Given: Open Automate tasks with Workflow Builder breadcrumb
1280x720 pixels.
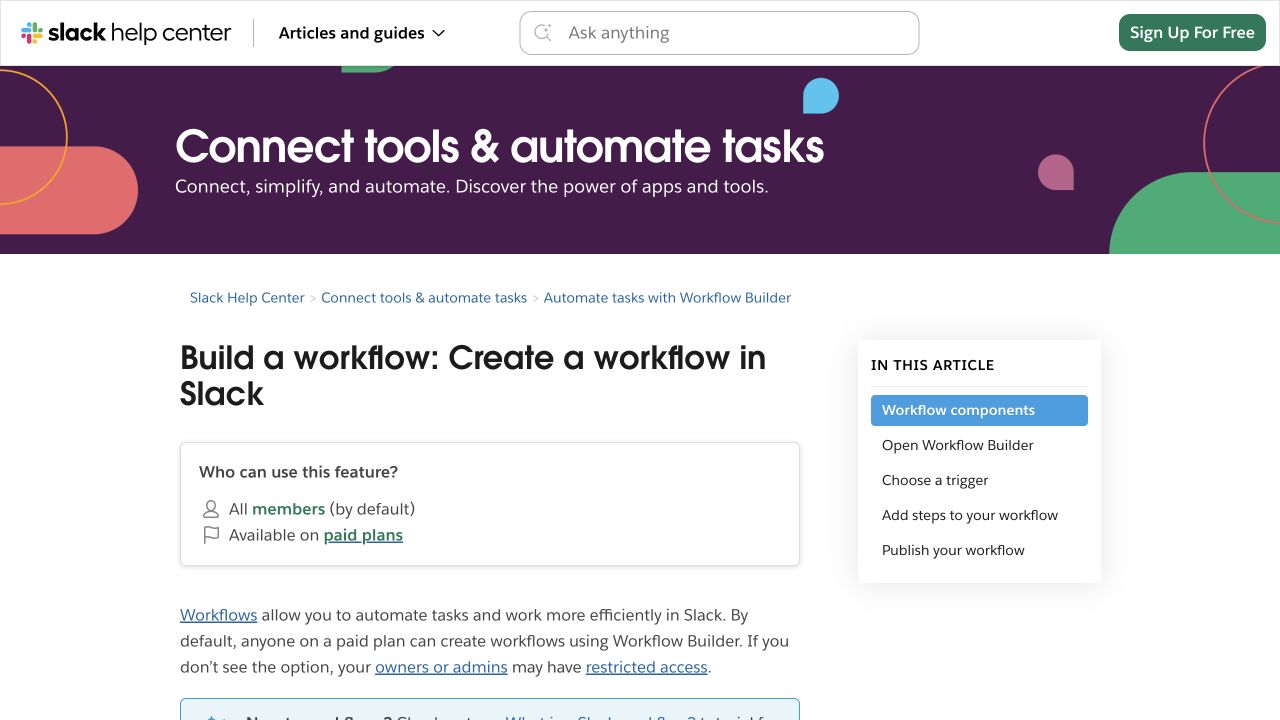Looking at the screenshot, I should 667,298.
